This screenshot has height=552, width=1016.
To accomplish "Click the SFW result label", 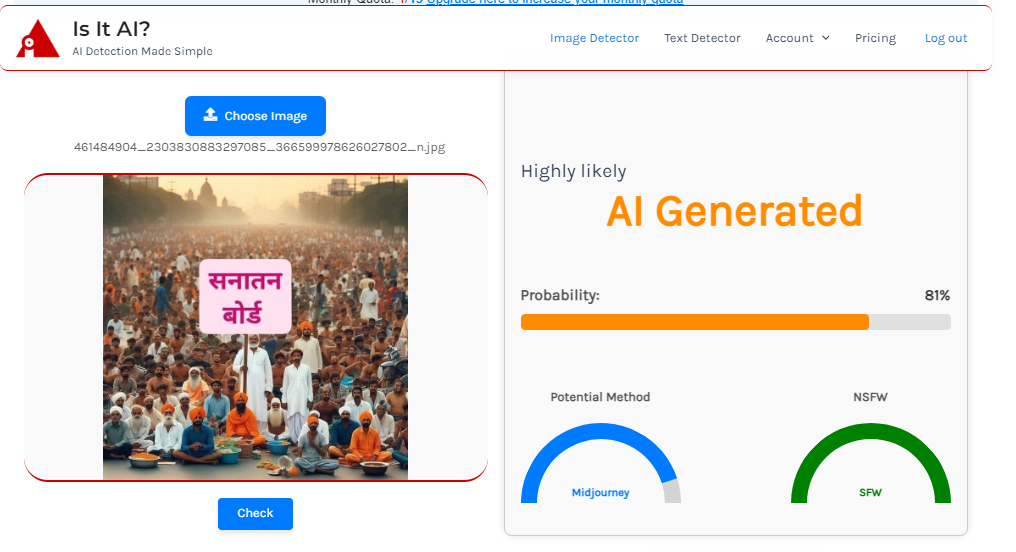I will pos(870,492).
